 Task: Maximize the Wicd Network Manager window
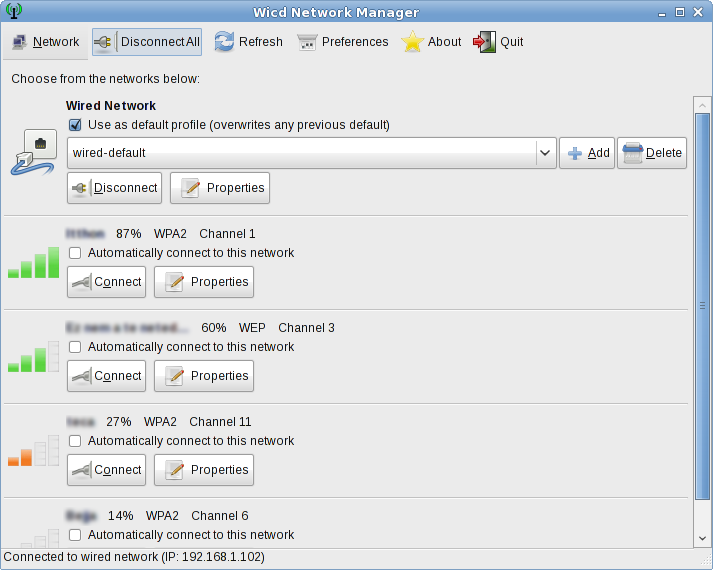tap(680, 12)
